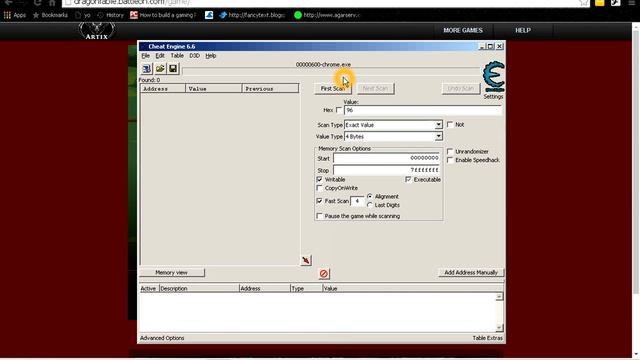Screen dimensions: 640x360
Task: Enable the Unrandomizer checkbox
Action: tap(450, 151)
